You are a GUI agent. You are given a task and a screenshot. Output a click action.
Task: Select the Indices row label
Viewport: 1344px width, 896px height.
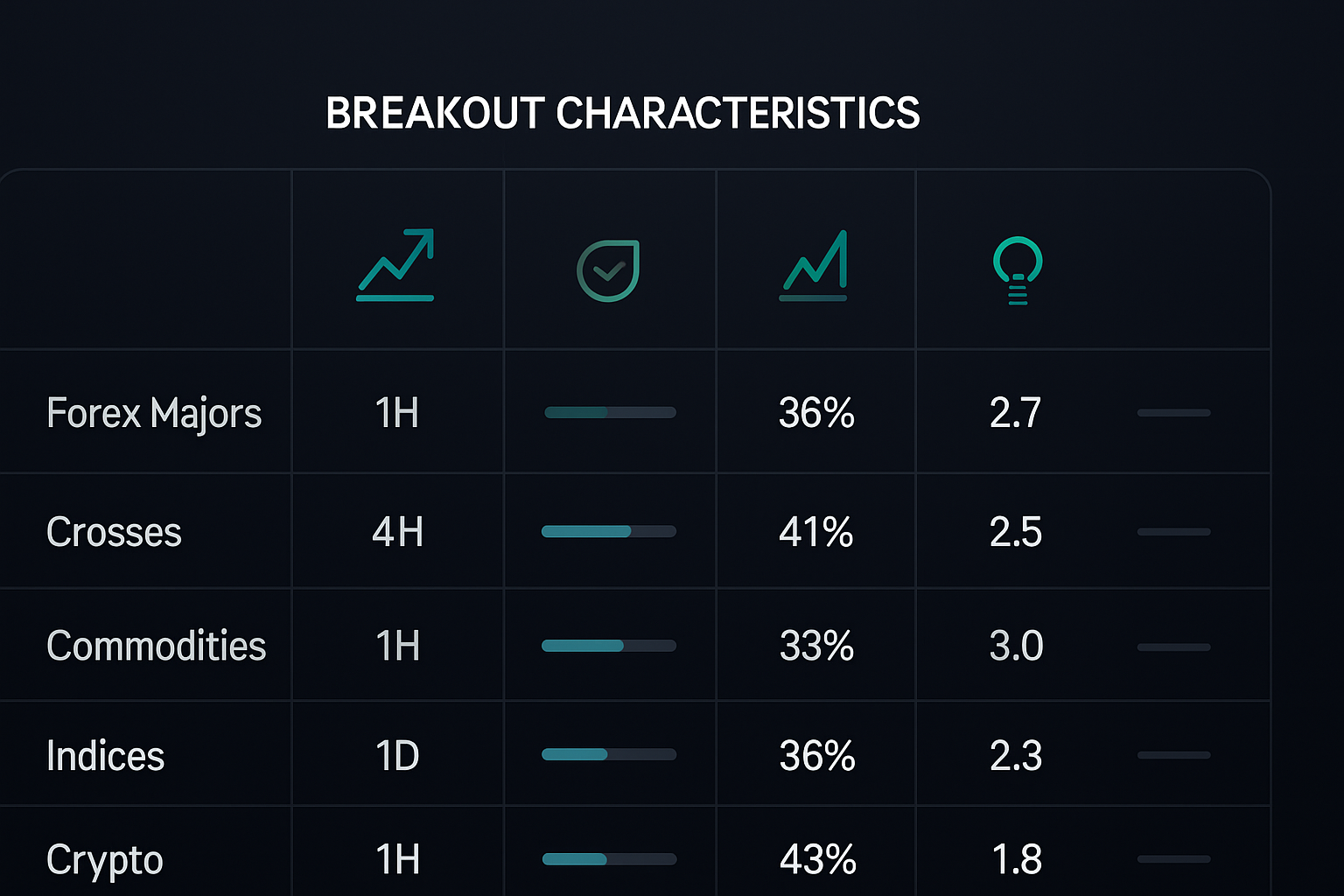point(105,756)
